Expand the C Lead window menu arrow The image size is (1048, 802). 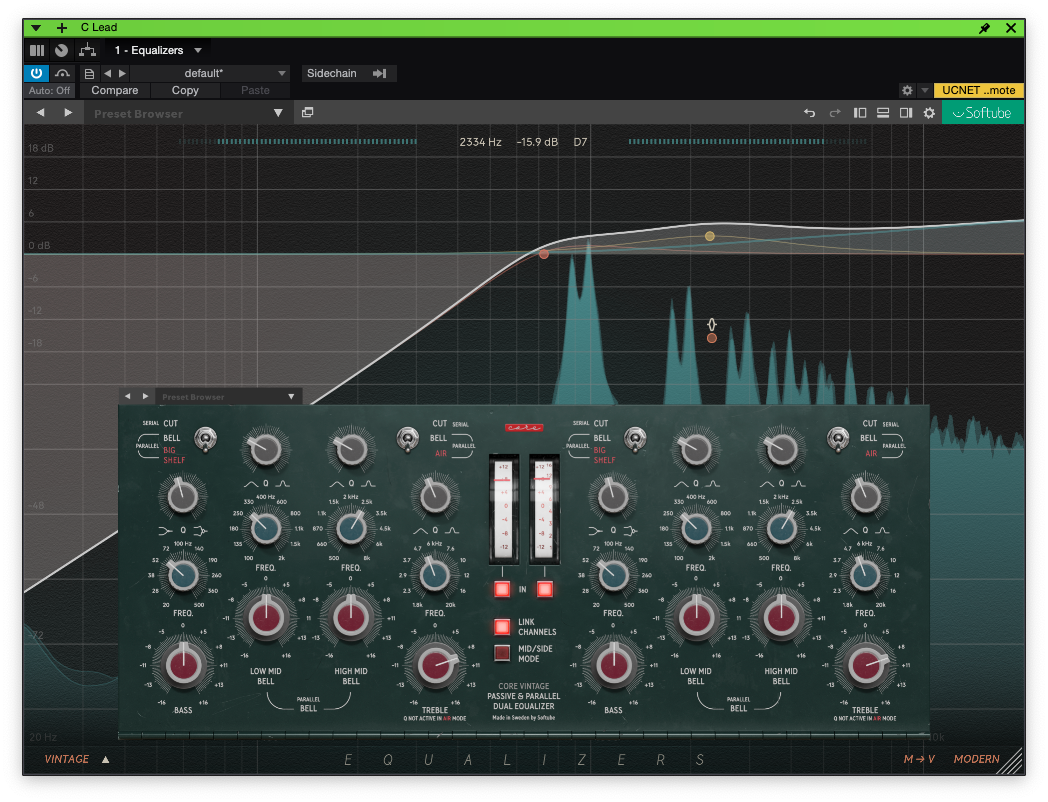pos(36,27)
